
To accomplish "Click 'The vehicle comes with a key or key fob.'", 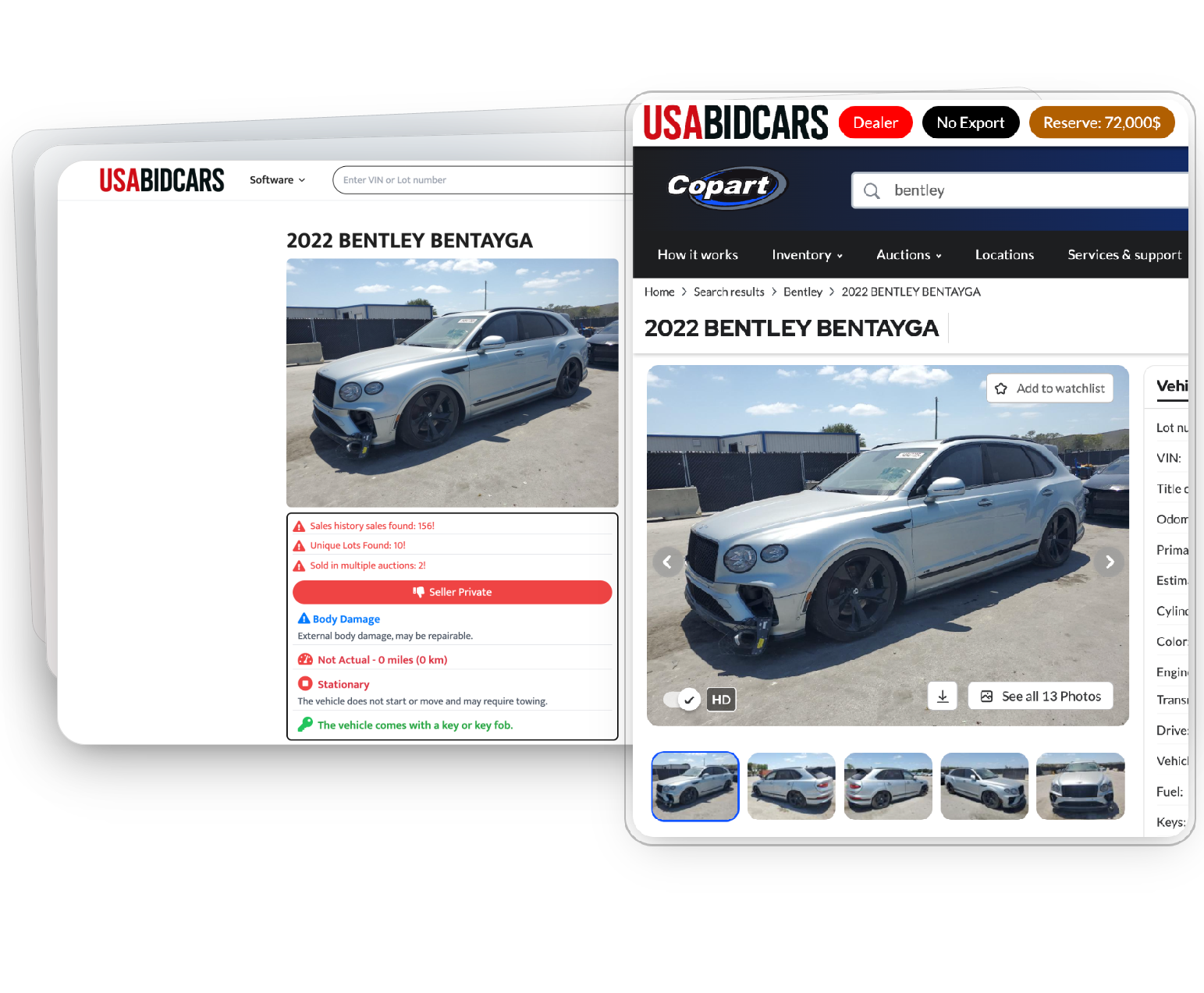I will [415, 725].
